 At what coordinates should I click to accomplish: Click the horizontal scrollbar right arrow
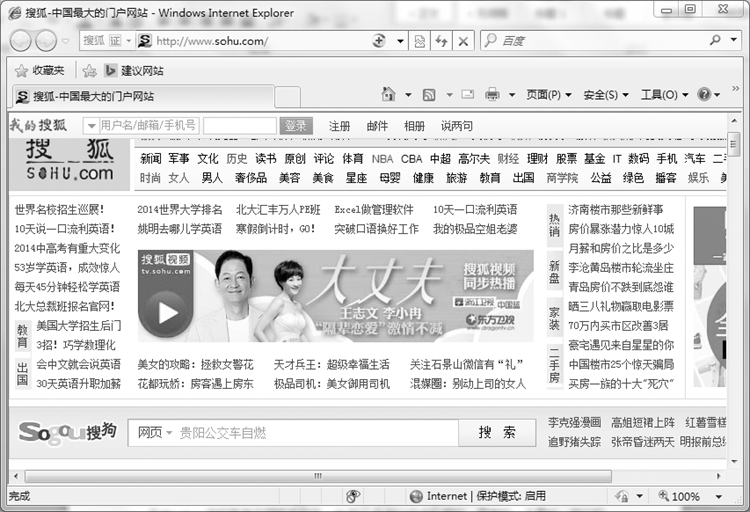point(718,476)
